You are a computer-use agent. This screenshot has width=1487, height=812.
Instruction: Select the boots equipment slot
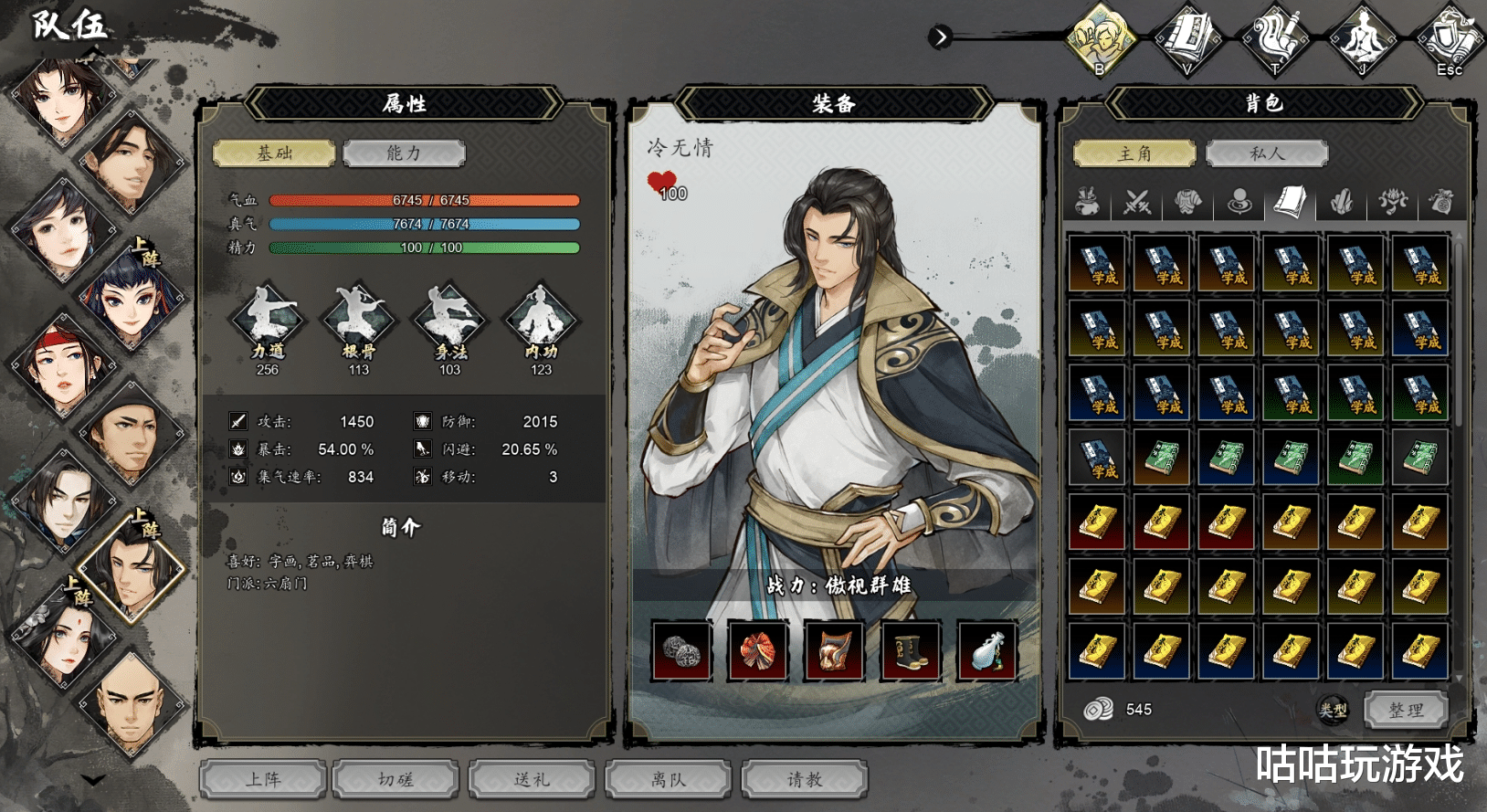[x=912, y=651]
